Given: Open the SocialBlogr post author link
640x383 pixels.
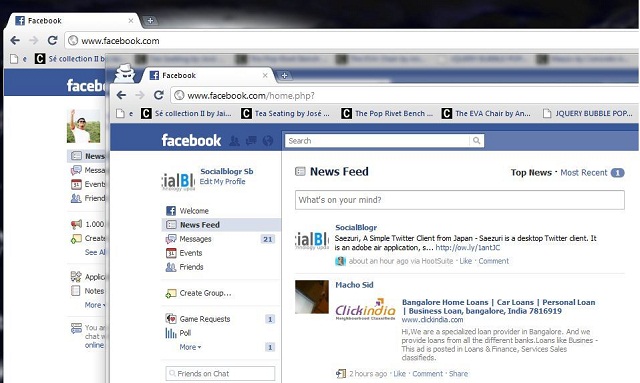Looking at the screenshot, I should point(356,227).
